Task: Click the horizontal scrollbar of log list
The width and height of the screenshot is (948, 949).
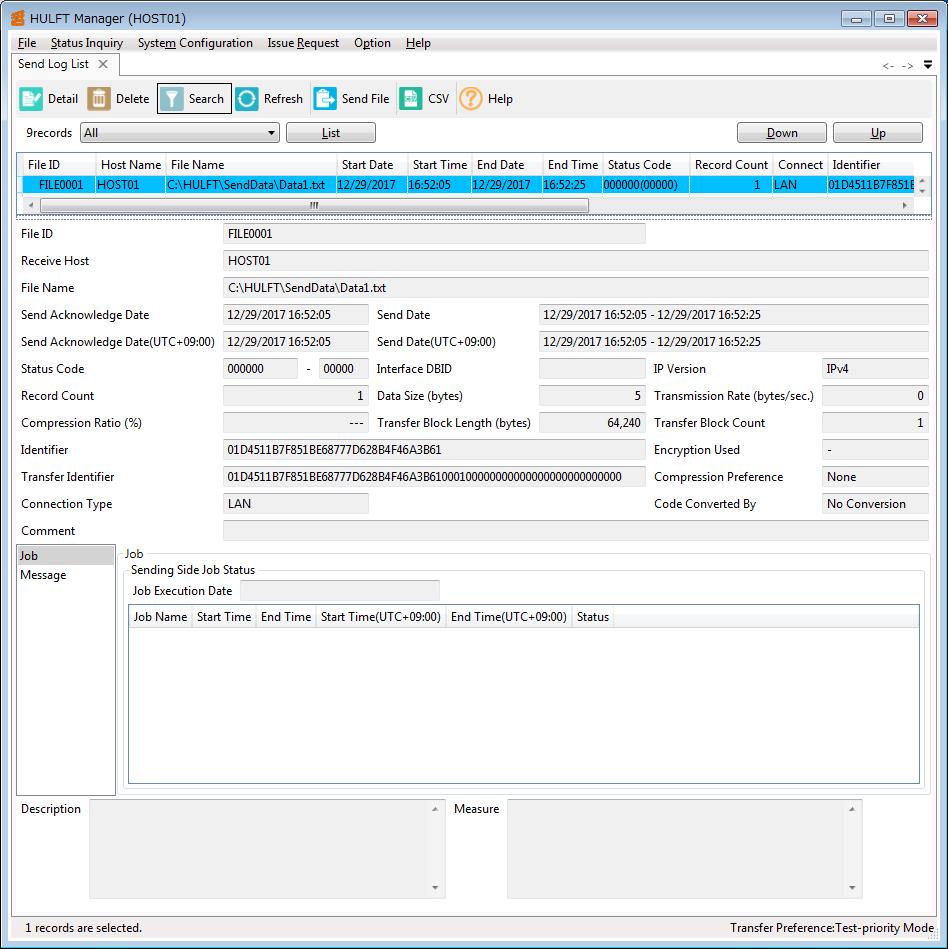Action: tap(314, 206)
